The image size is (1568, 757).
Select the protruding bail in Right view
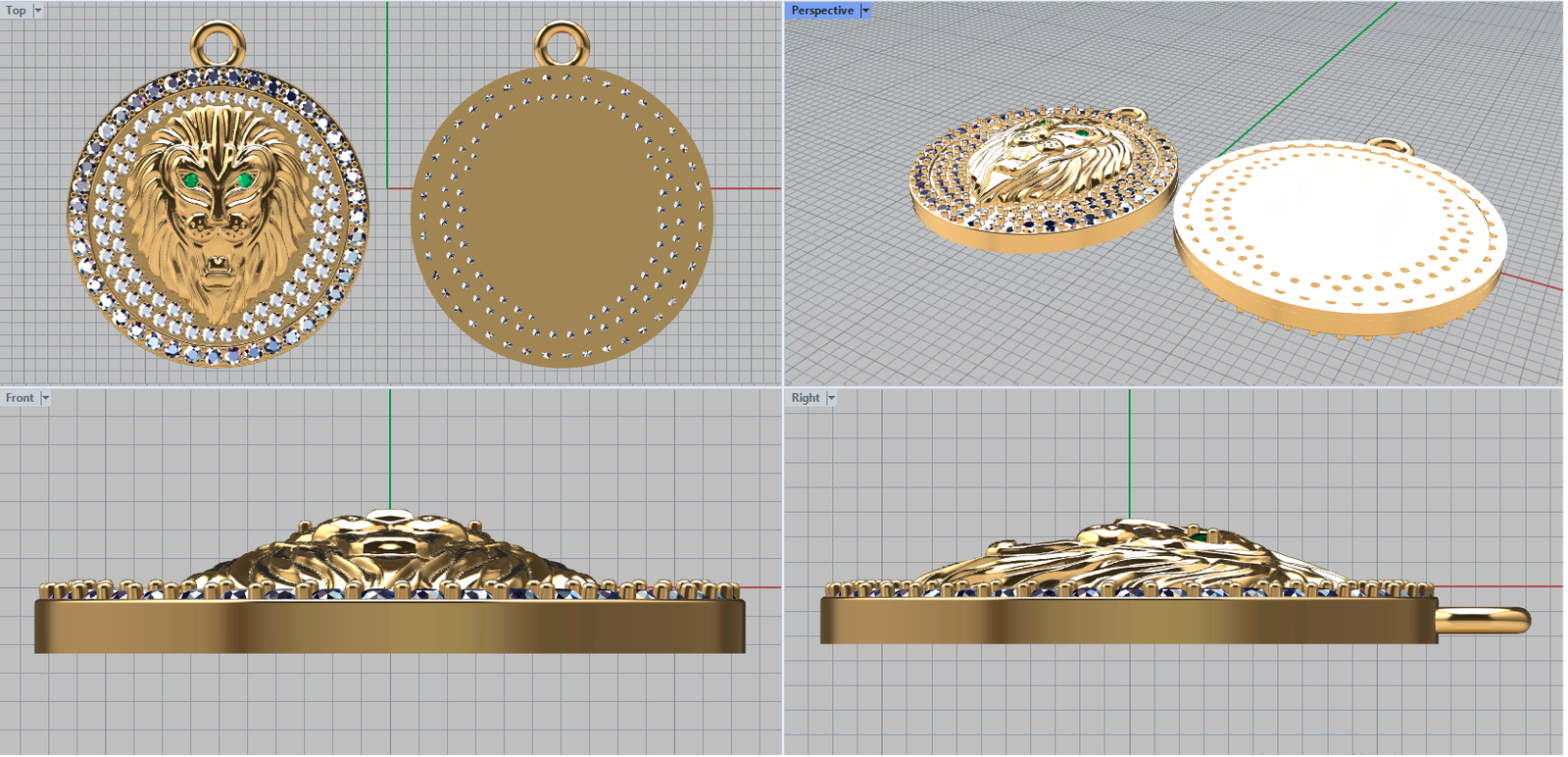1485,620
